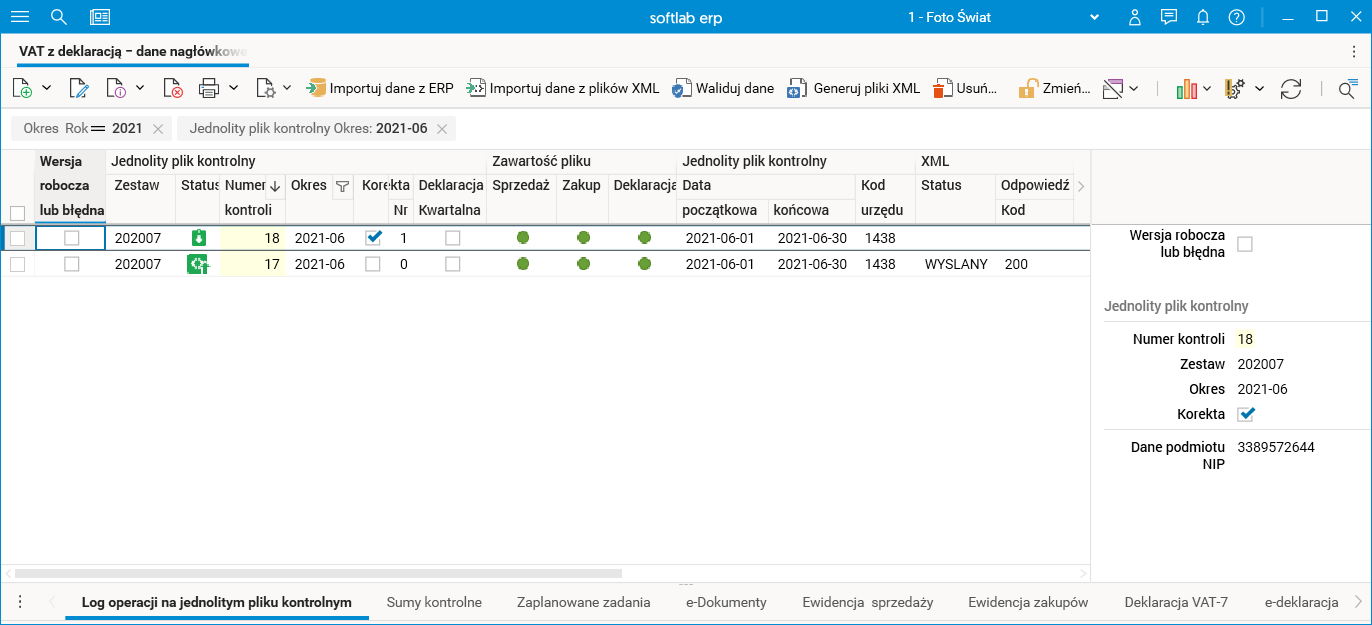1372x625 pixels.
Task: Switch to Zaplanowane zadania tab
Action: [584, 602]
